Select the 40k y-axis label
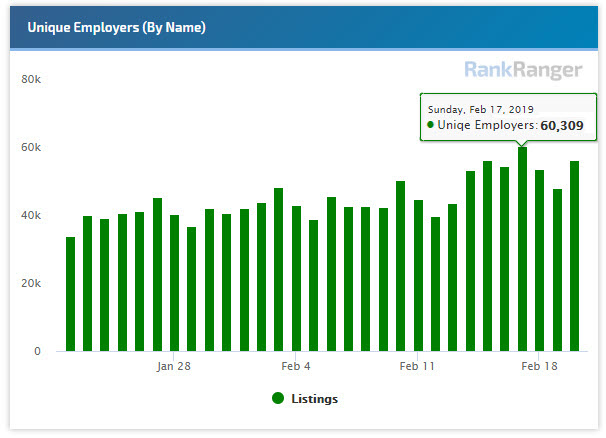This screenshot has width=606, height=438. click(31, 215)
